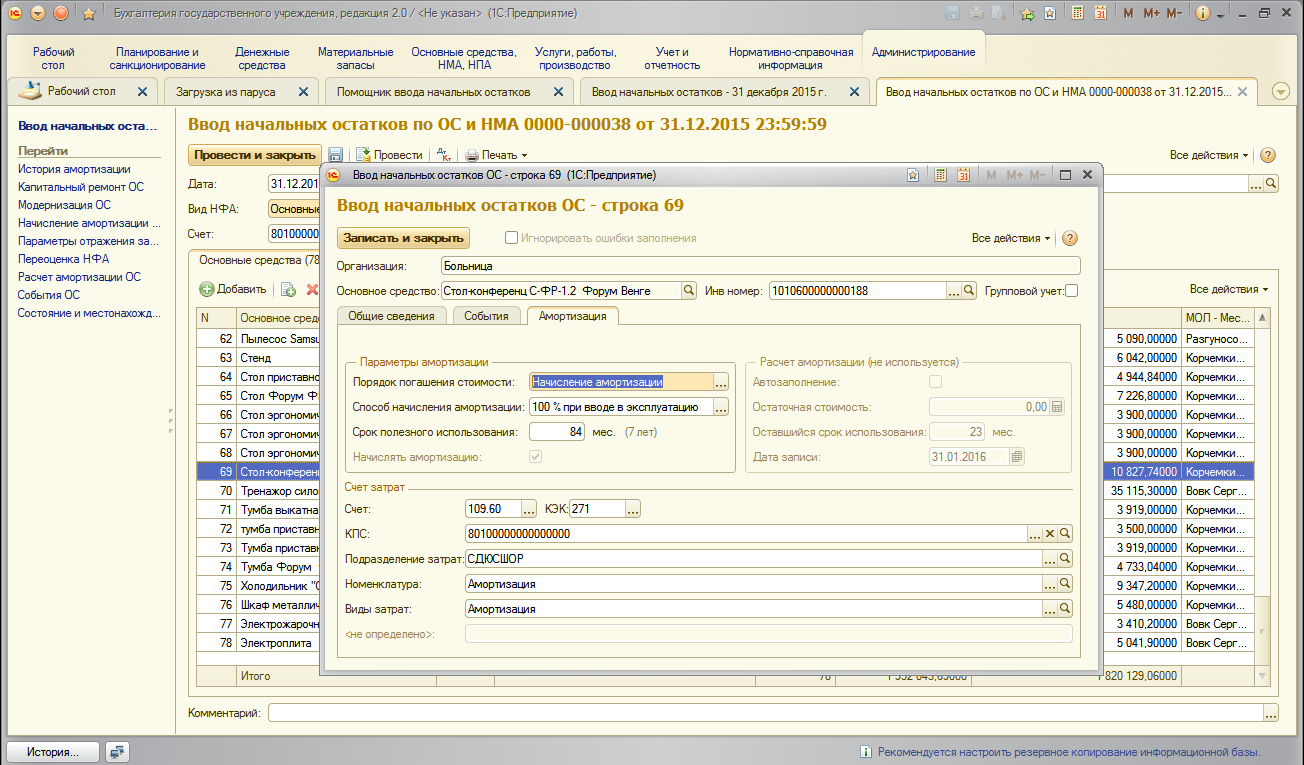Click the help icon in the dialog

point(1070,238)
